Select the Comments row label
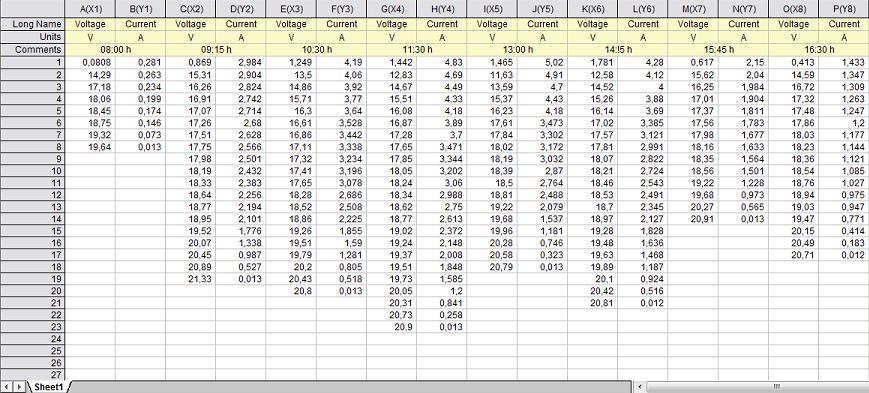This screenshot has width=869, height=393. 33,49
